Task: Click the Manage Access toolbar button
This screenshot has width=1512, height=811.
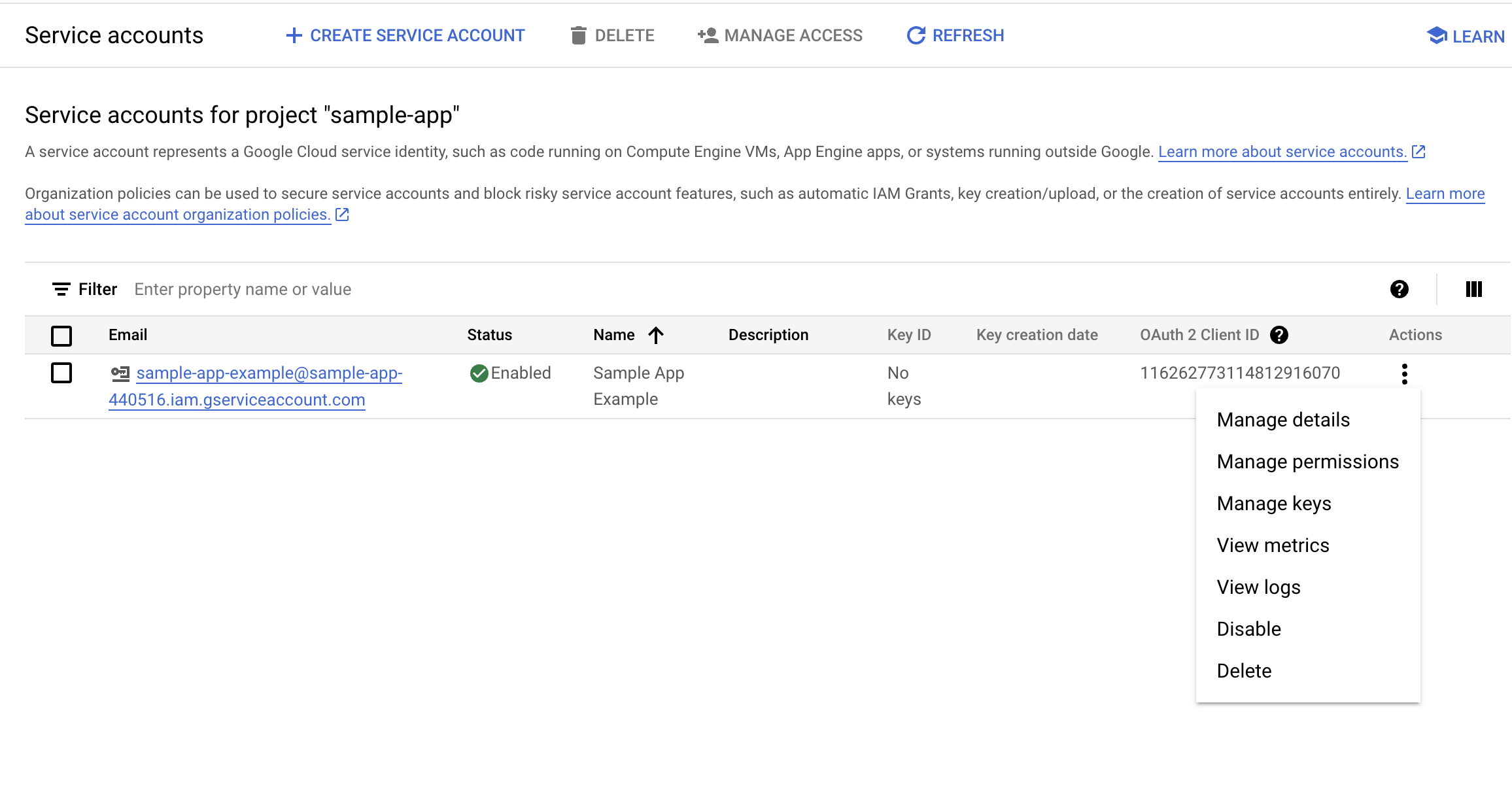Action: coord(780,35)
